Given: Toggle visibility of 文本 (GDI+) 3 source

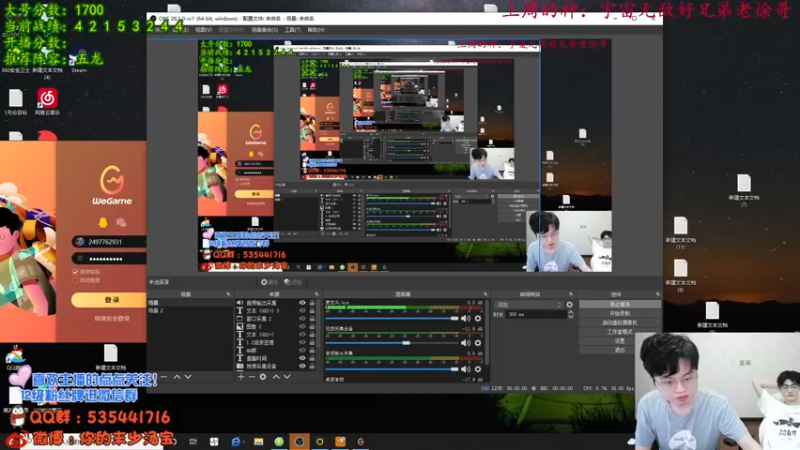Looking at the screenshot, I should 302,311.
